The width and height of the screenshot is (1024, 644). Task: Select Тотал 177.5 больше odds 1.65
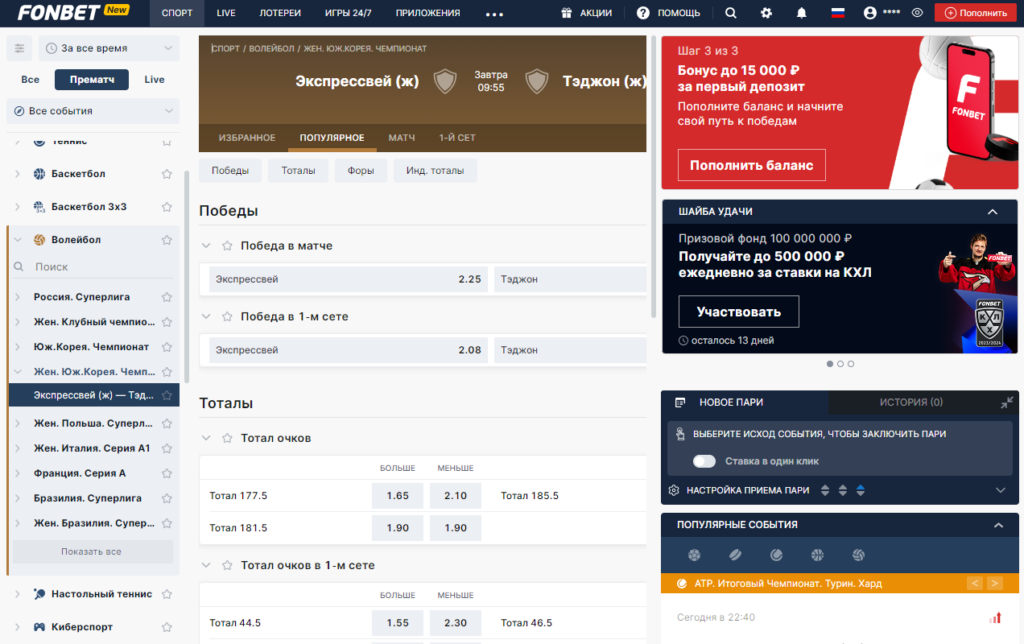[397, 496]
